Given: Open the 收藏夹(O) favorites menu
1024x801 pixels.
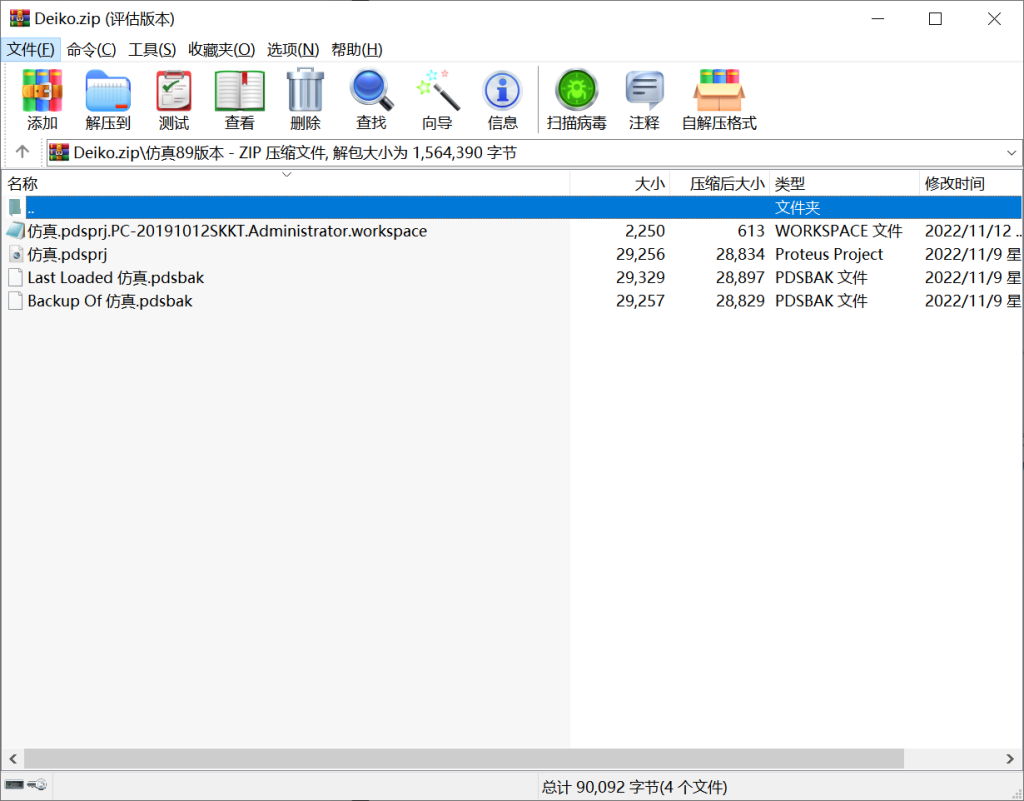Looking at the screenshot, I should pos(221,49).
